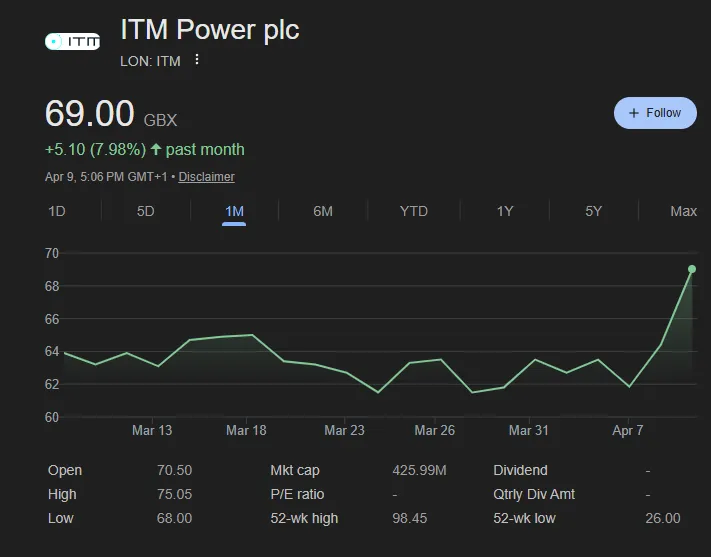Open the three-dot more options menu
The image size is (711, 557).
[x=197, y=59]
